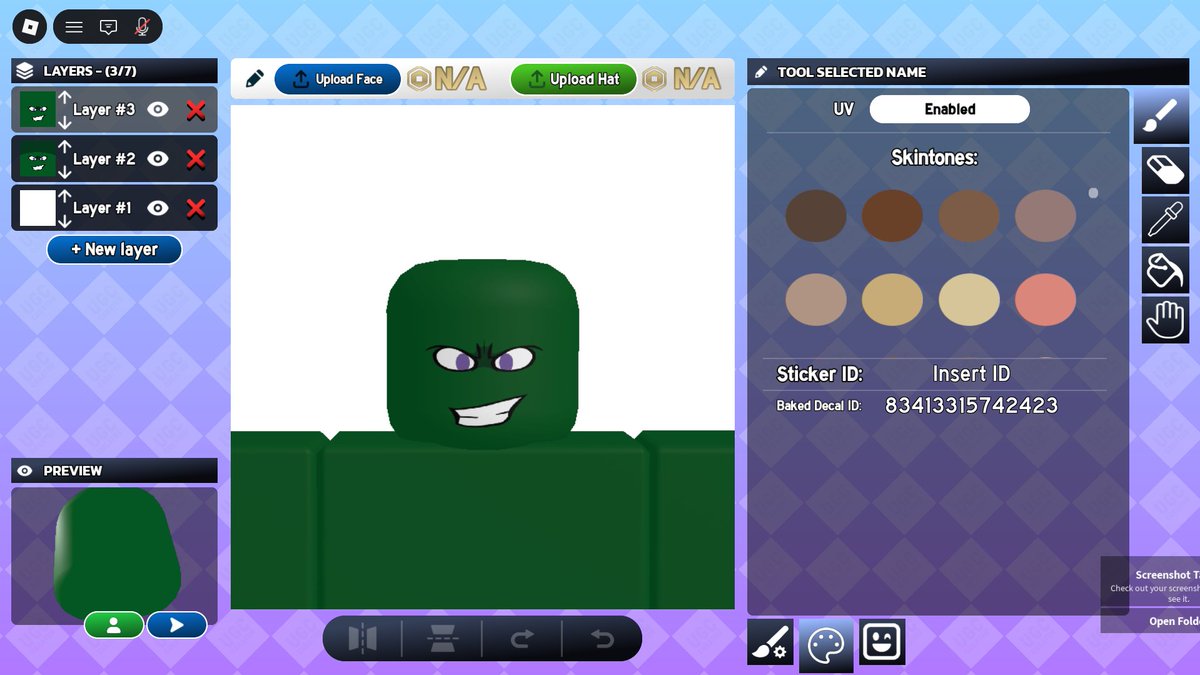The height and width of the screenshot is (675, 1200).
Task: Pick the darkest brown skintone swatch
Action: point(816,215)
